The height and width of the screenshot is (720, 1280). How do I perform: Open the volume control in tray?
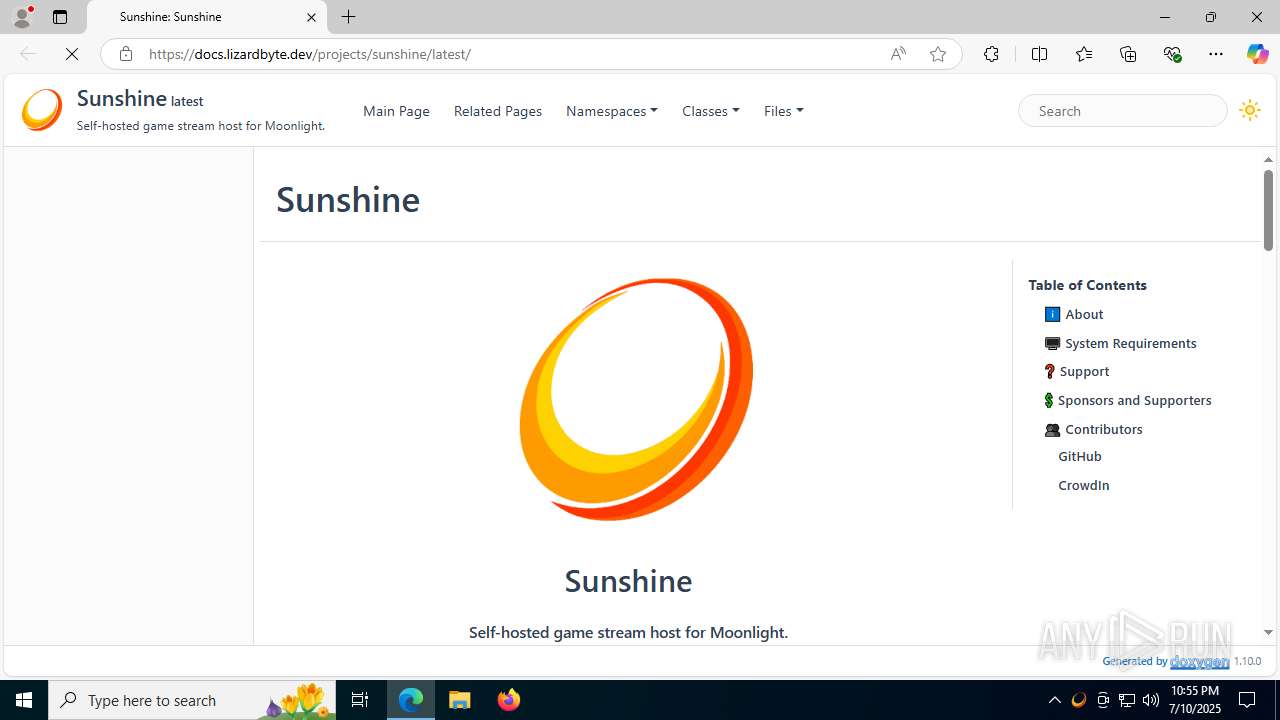1150,700
